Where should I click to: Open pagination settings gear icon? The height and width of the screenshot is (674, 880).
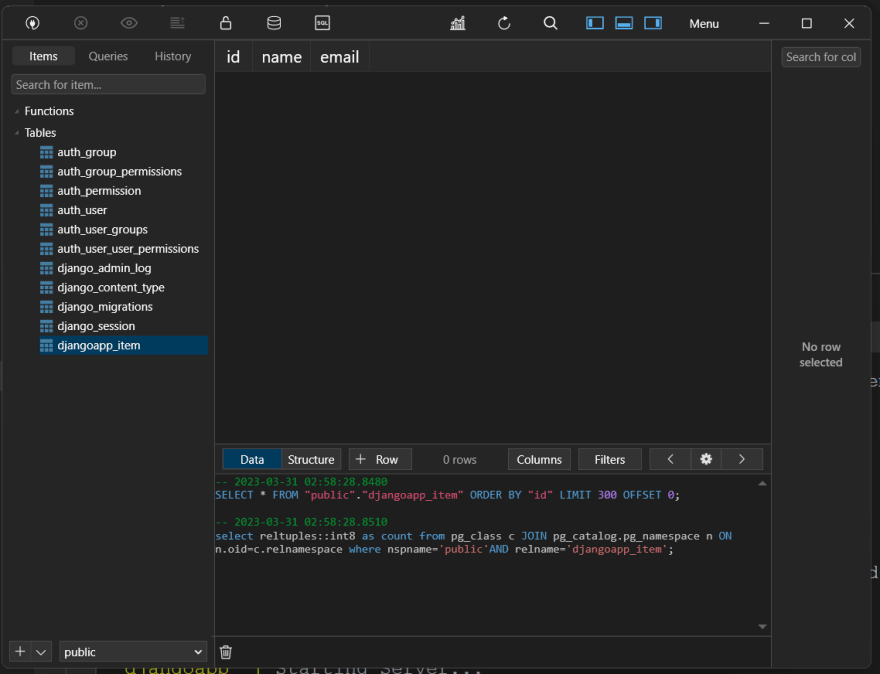click(x=706, y=459)
